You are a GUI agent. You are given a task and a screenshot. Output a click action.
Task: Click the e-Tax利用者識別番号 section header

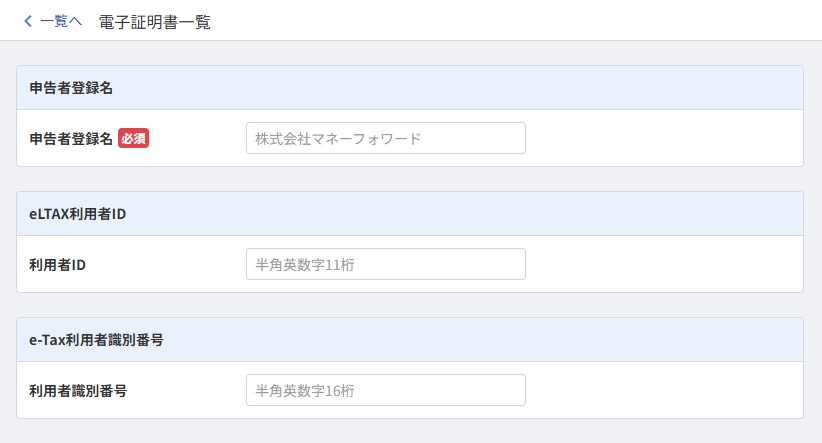96,340
